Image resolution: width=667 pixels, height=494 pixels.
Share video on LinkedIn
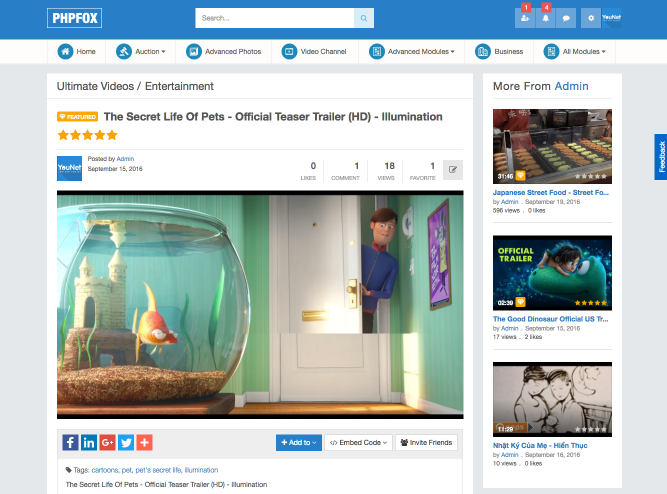click(89, 443)
